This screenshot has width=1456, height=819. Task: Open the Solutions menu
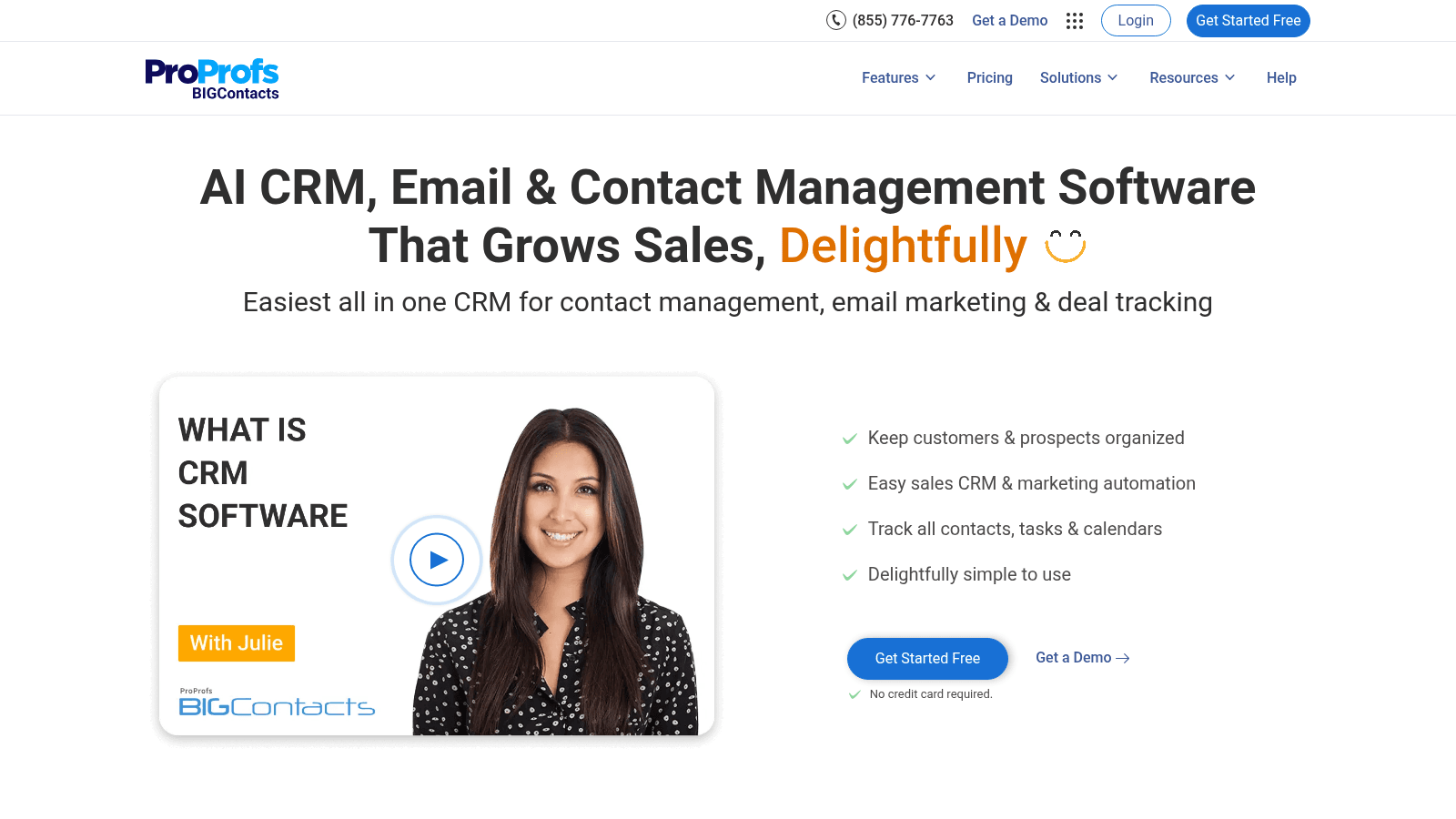coord(1079,78)
